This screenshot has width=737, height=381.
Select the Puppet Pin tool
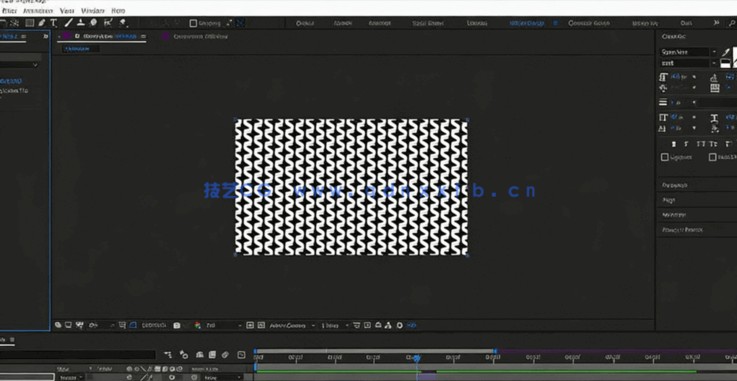coord(123,23)
